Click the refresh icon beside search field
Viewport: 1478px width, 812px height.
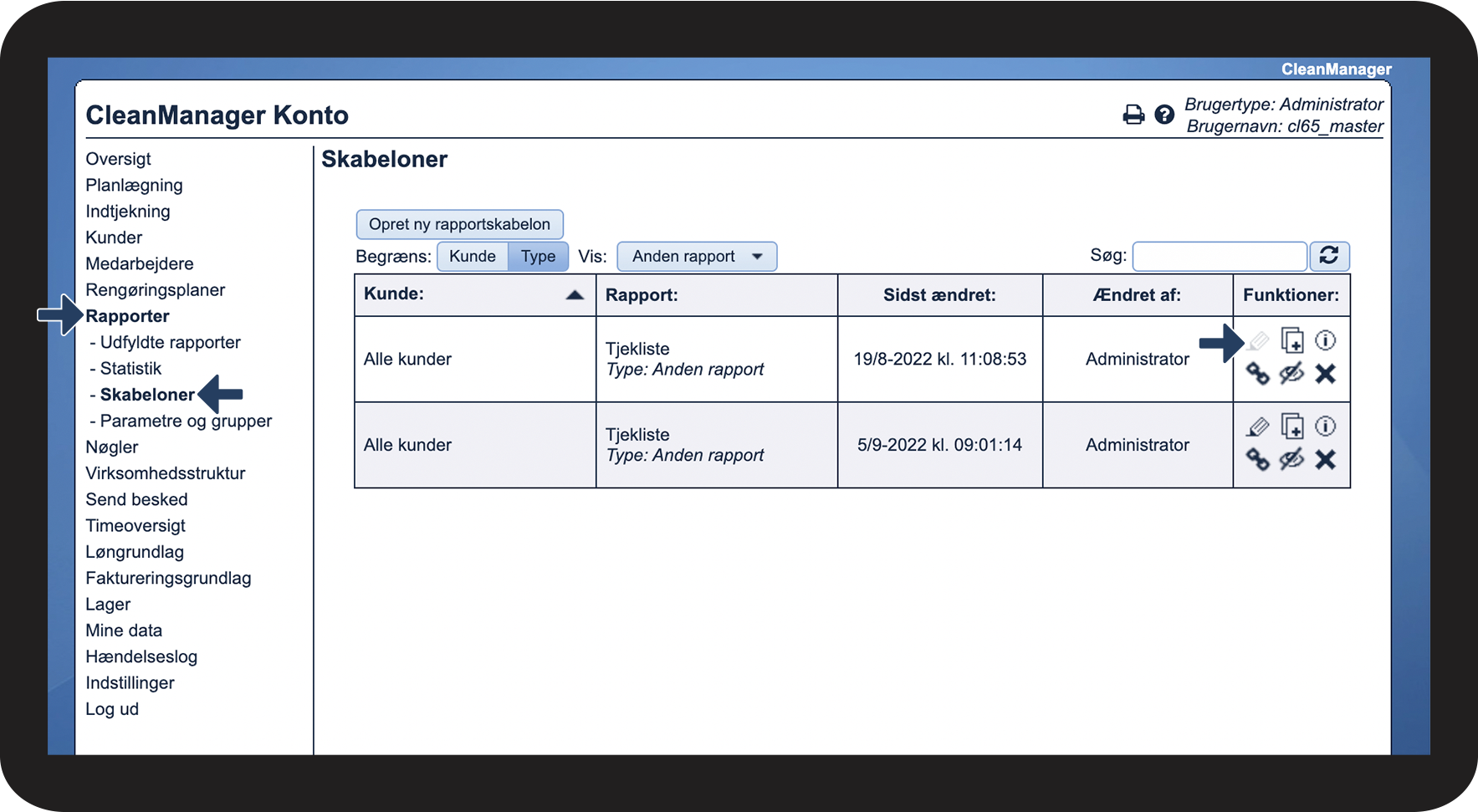pyautogui.click(x=1329, y=256)
